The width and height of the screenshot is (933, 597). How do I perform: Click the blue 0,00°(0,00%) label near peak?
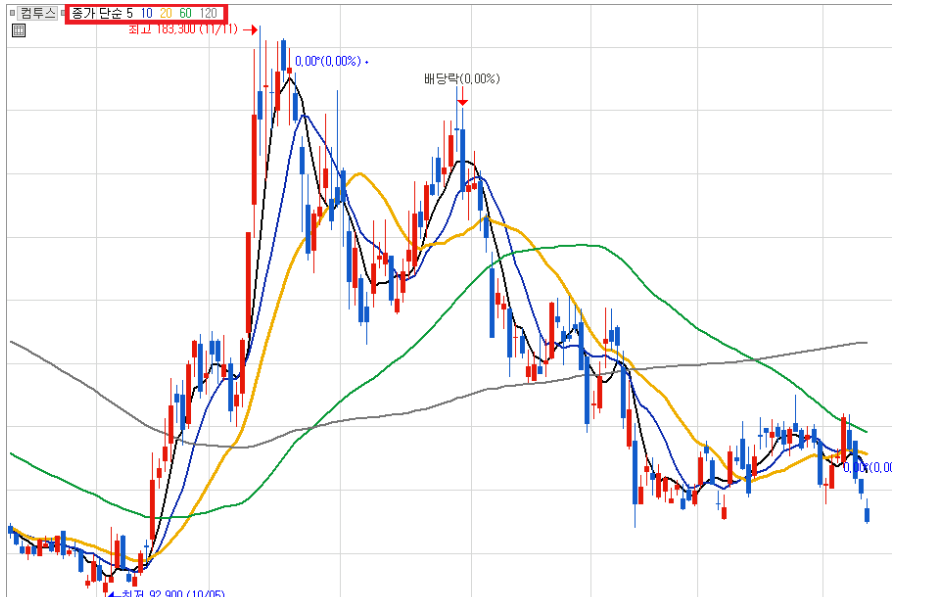(x=328, y=61)
